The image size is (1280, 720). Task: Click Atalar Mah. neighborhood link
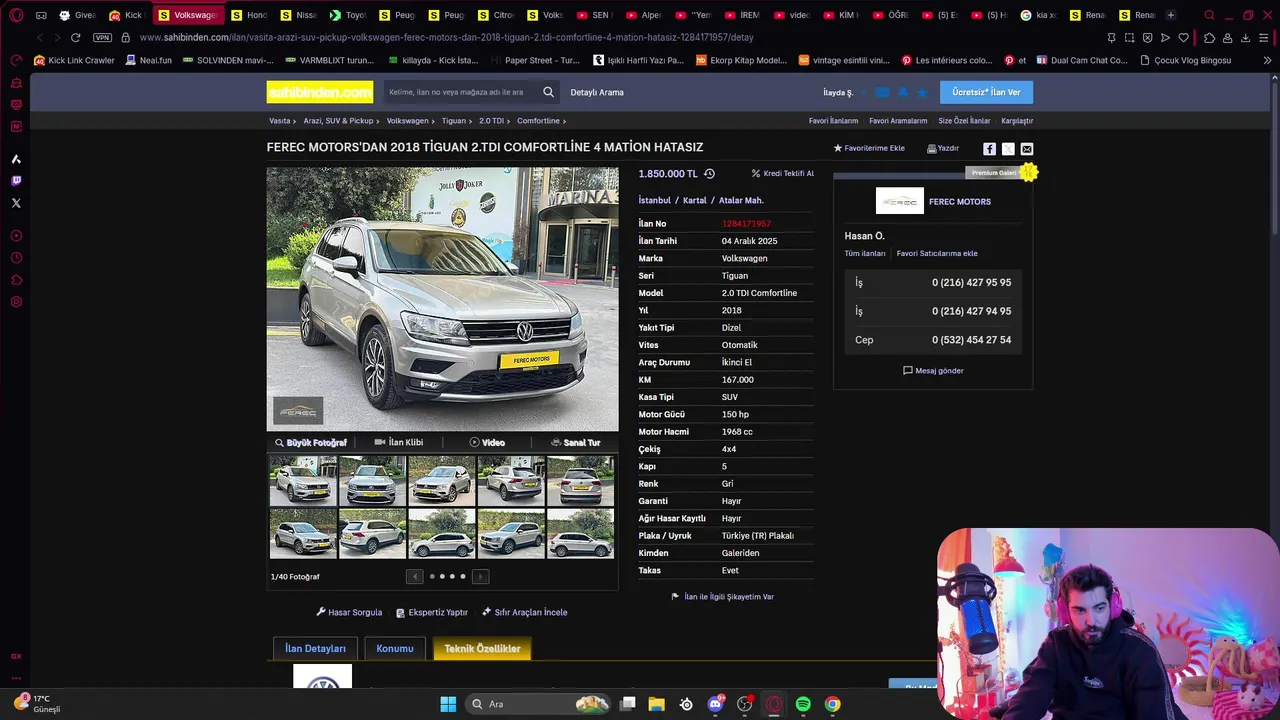741,201
